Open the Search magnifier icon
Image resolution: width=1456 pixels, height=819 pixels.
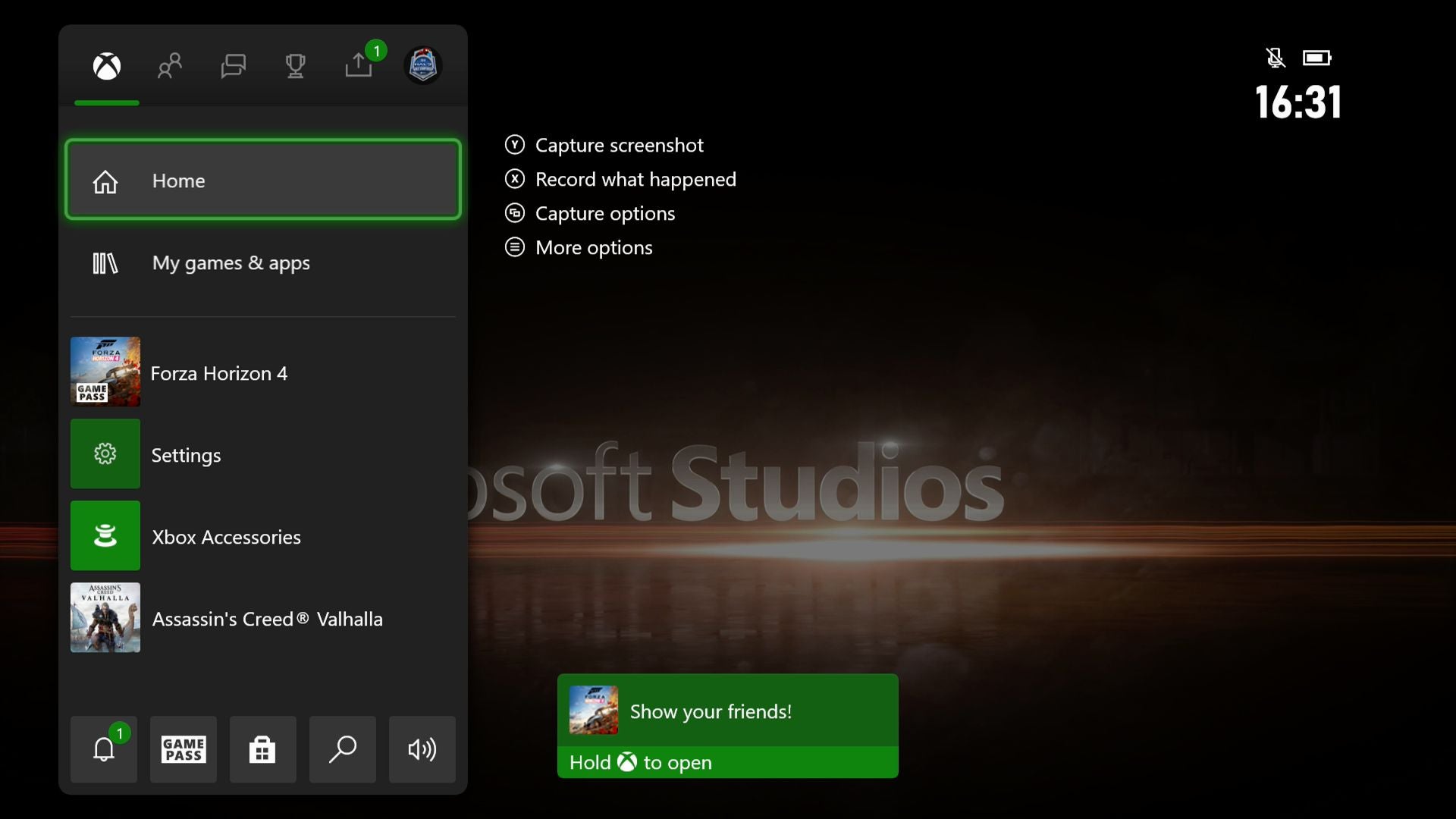pos(343,749)
